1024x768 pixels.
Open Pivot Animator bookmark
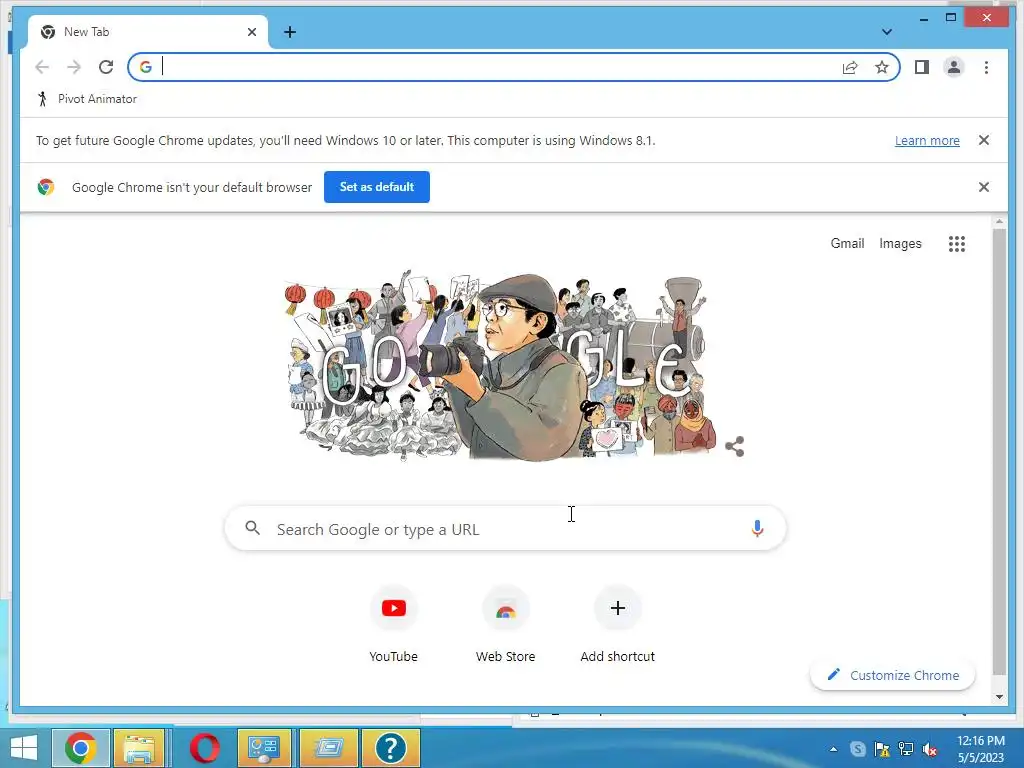click(x=87, y=99)
